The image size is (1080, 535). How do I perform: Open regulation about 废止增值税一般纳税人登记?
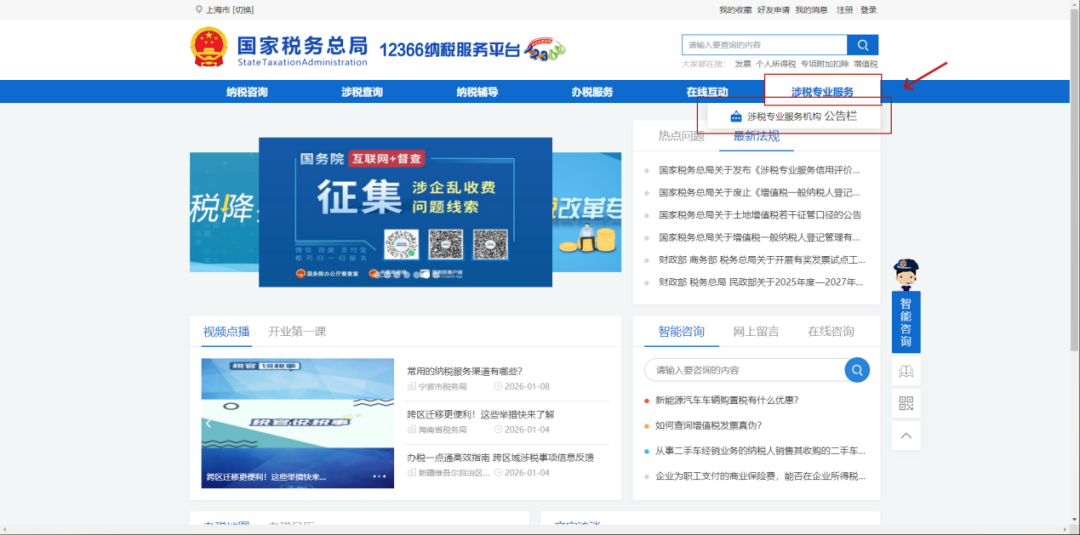point(760,193)
